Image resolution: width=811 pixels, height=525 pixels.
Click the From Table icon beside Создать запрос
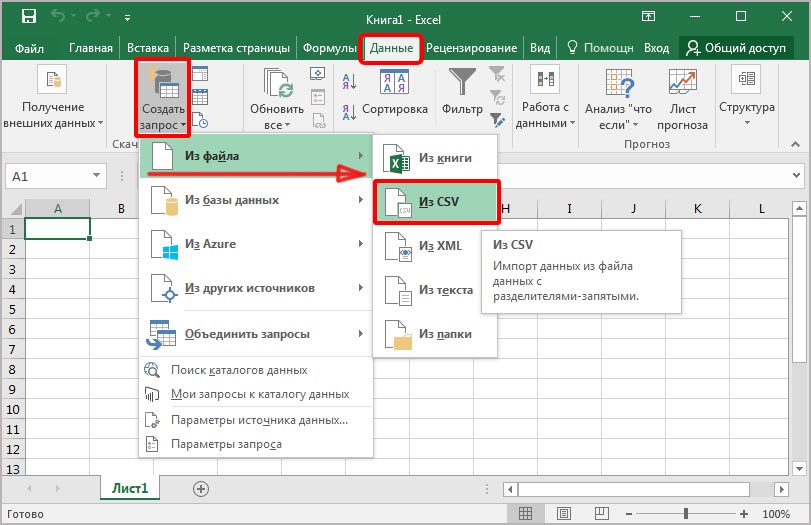click(x=200, y=97)
